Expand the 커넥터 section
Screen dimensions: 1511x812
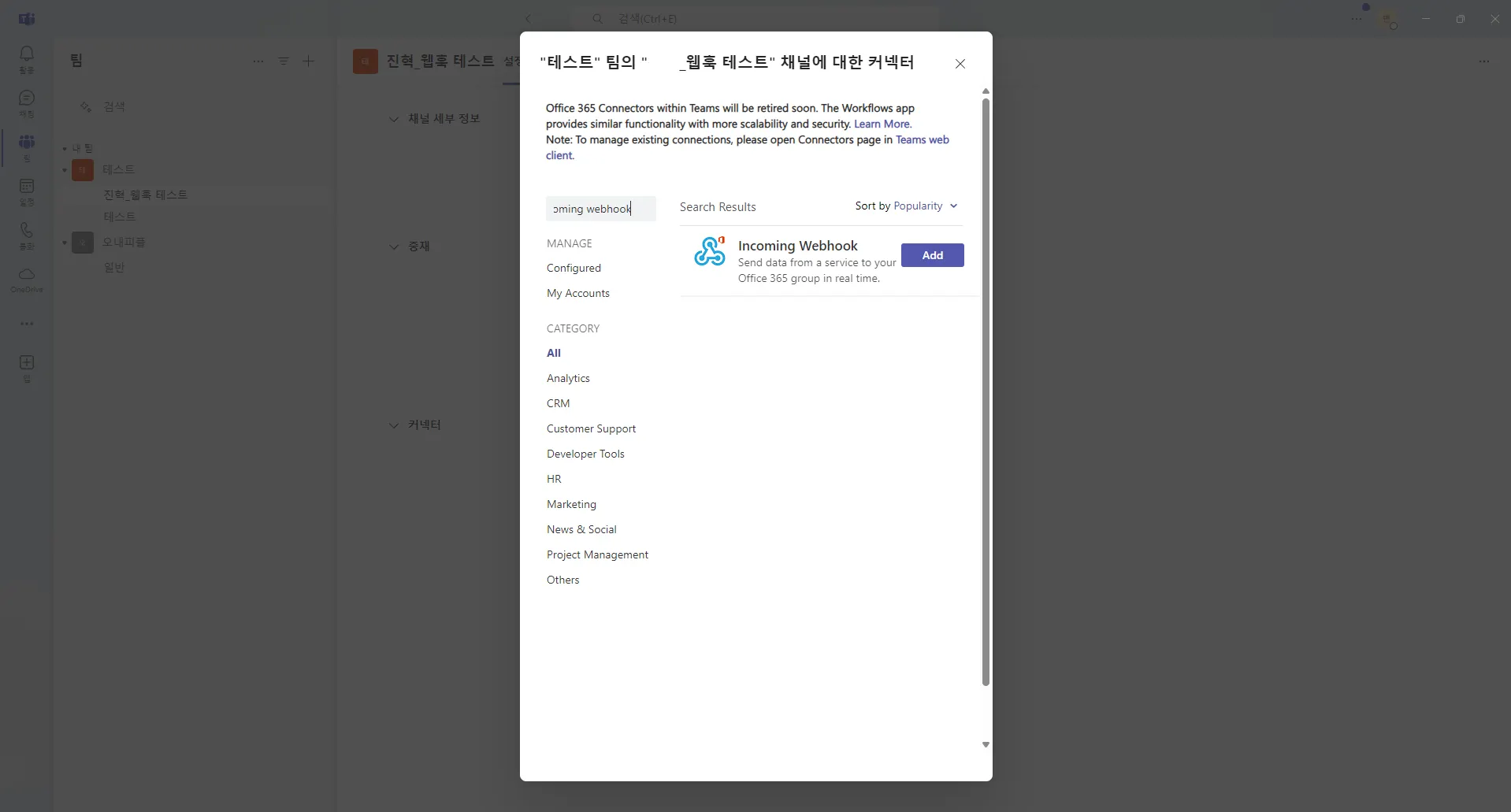point(394,425)
